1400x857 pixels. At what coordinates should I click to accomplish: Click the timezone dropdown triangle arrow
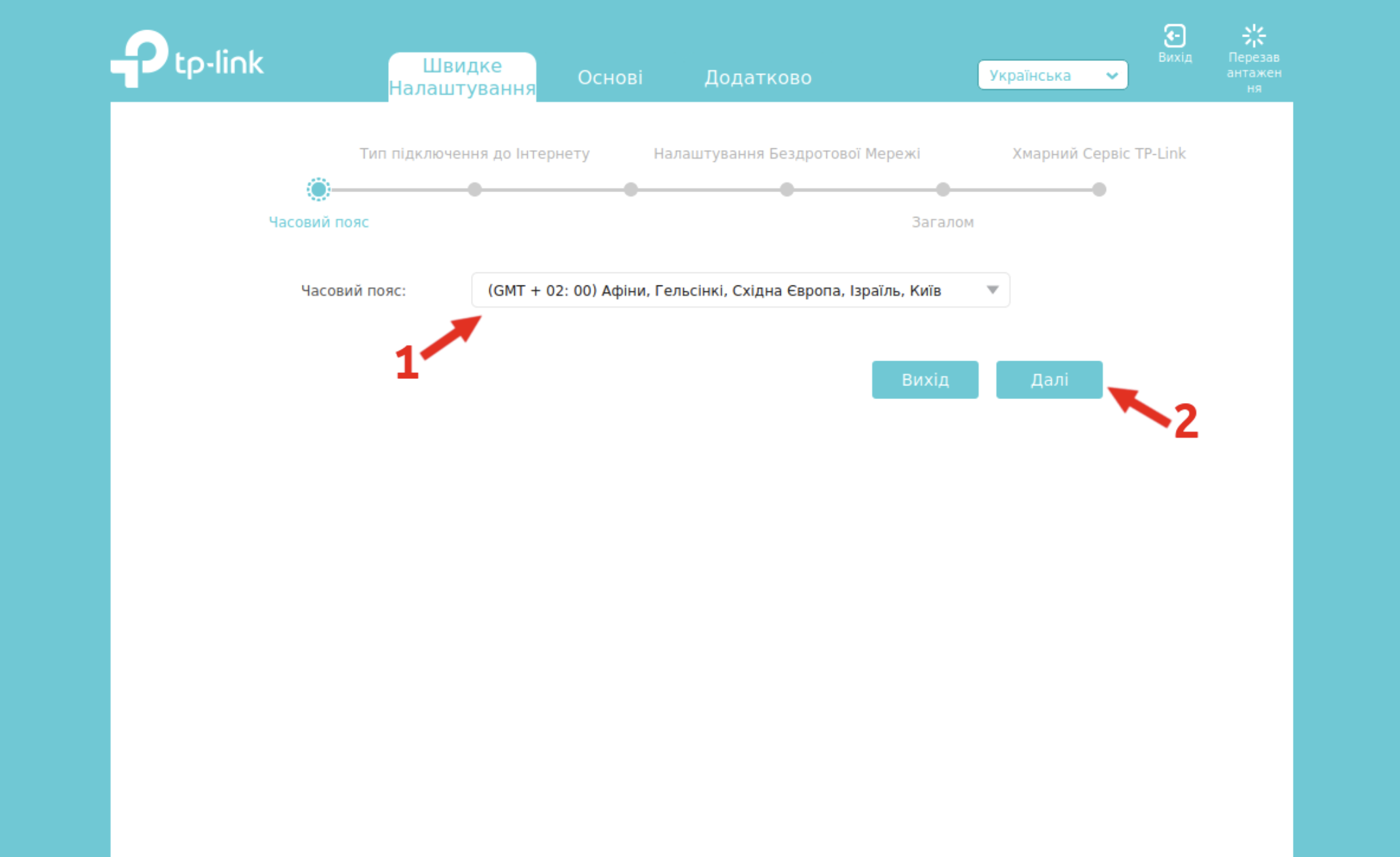click(992, 290)
